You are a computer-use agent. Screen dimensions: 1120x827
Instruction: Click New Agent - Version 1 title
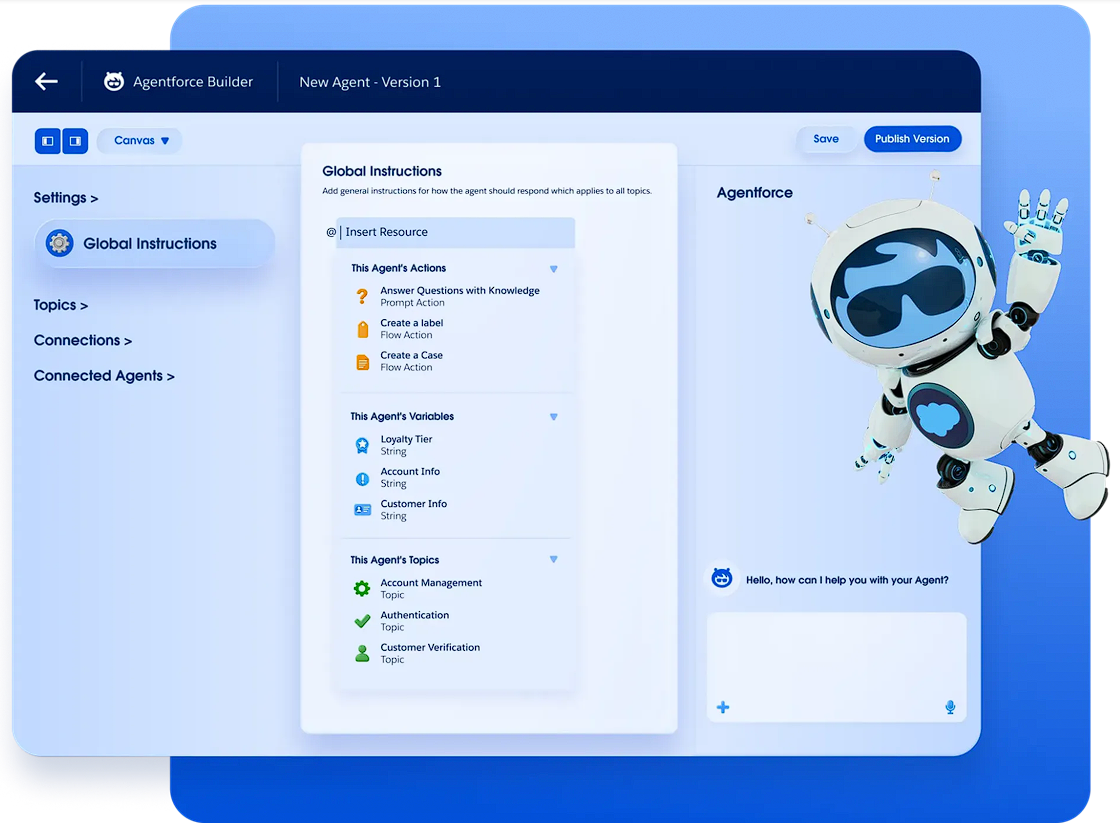click(x=370, y=82)
